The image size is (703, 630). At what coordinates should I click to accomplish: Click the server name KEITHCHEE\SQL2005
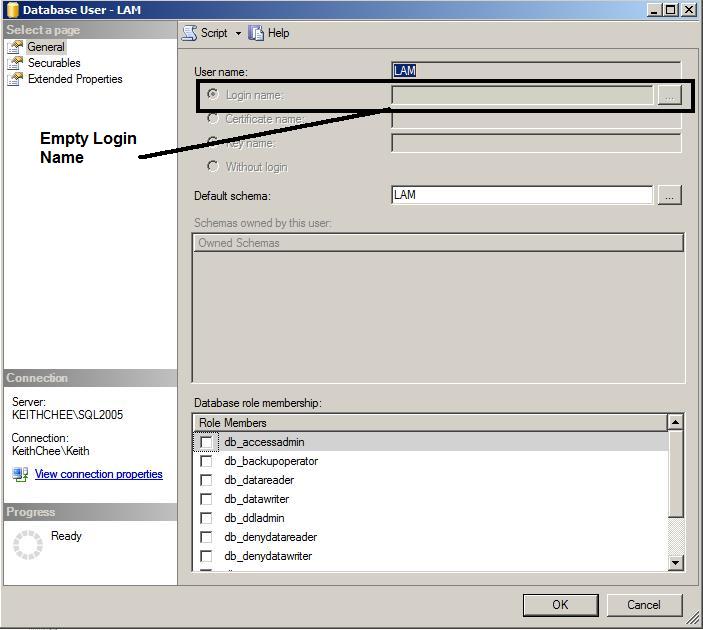67,415
